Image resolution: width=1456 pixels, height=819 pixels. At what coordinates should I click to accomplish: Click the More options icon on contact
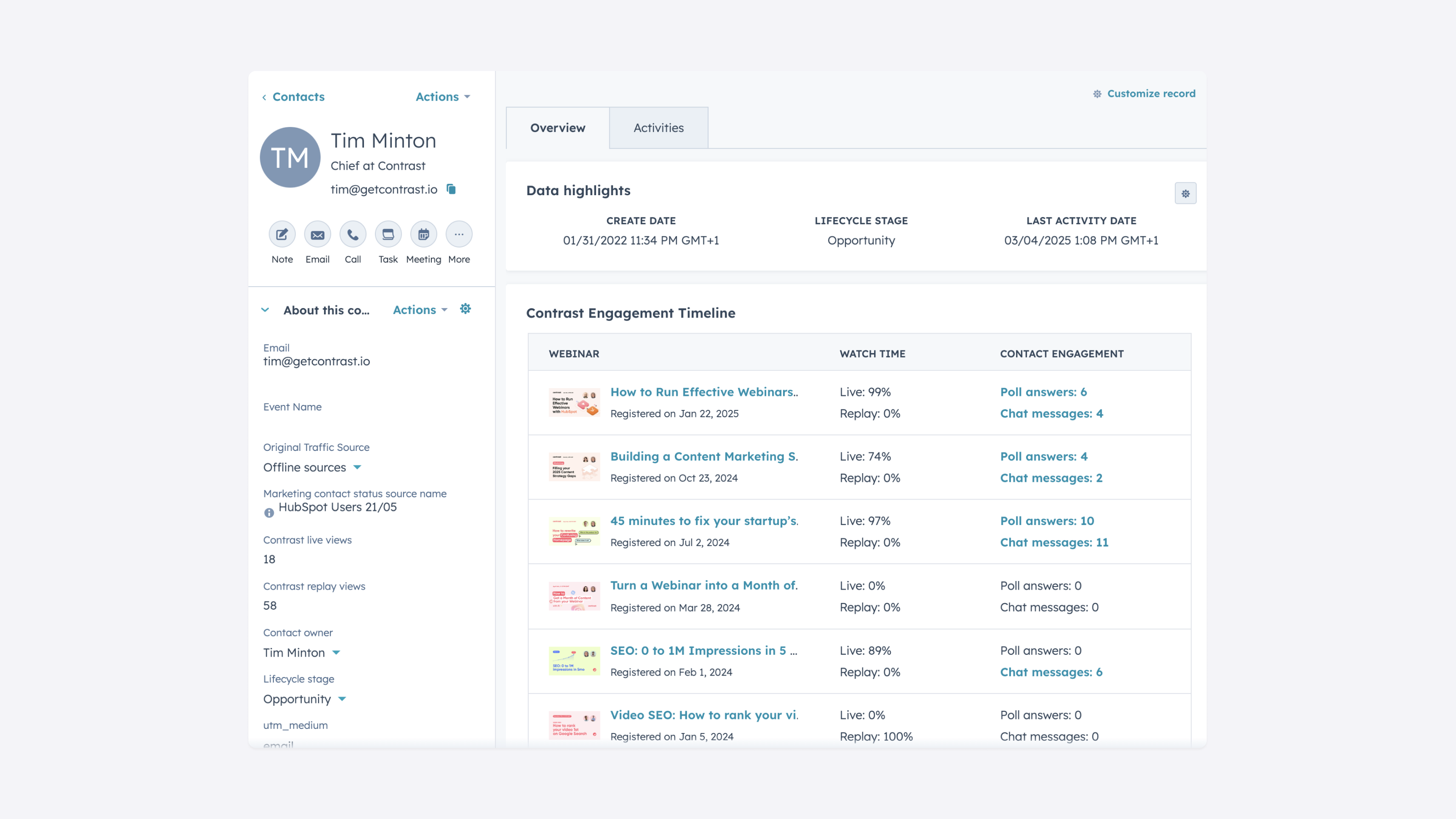458,234
